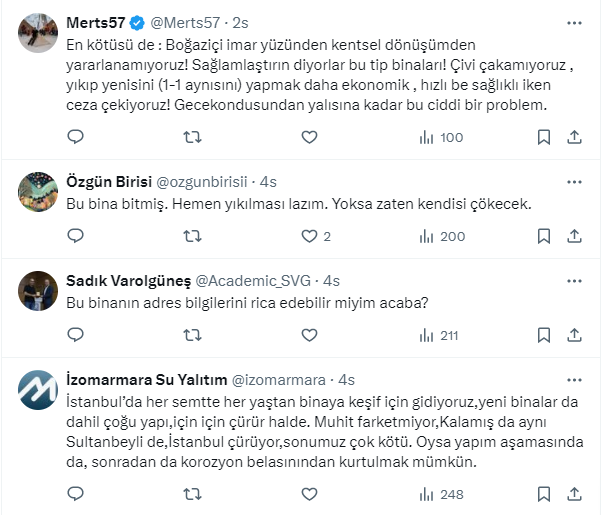
Task: Open more options on Özgün Birisi tweet
Action: (x=574, y=182)
